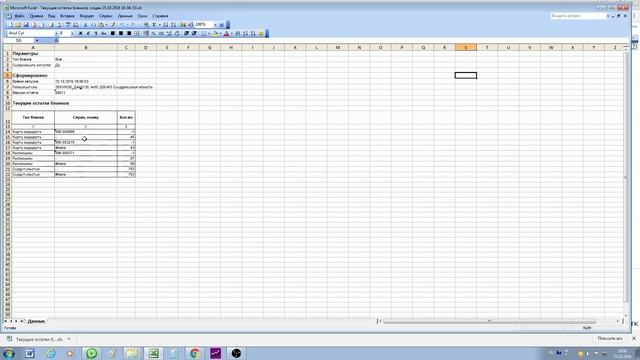The height and width of the screenshot is (360, 640).
Task: Copy the selection with the Copy icon
Action: (93, 25)
